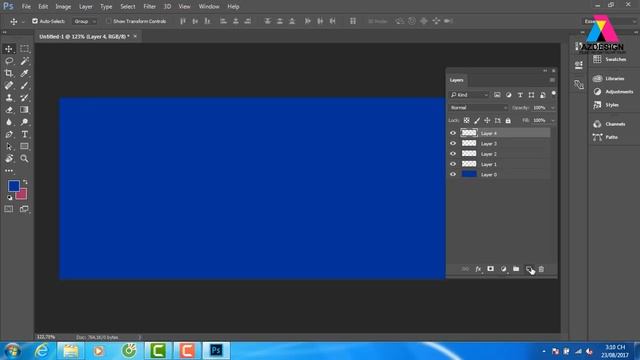Open the Layer menu
The image size is (640, 360).
[x=85, y=7]
